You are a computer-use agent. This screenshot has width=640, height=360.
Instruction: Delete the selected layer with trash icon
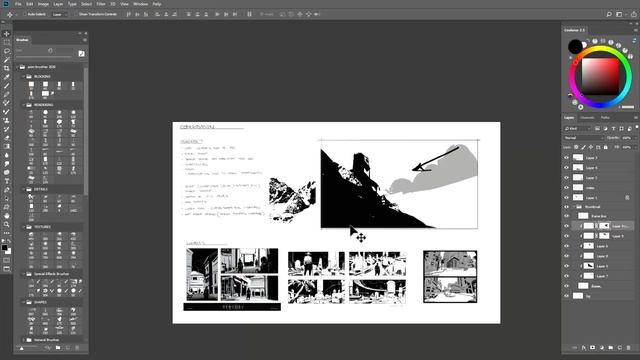click(x=629, y=348)
